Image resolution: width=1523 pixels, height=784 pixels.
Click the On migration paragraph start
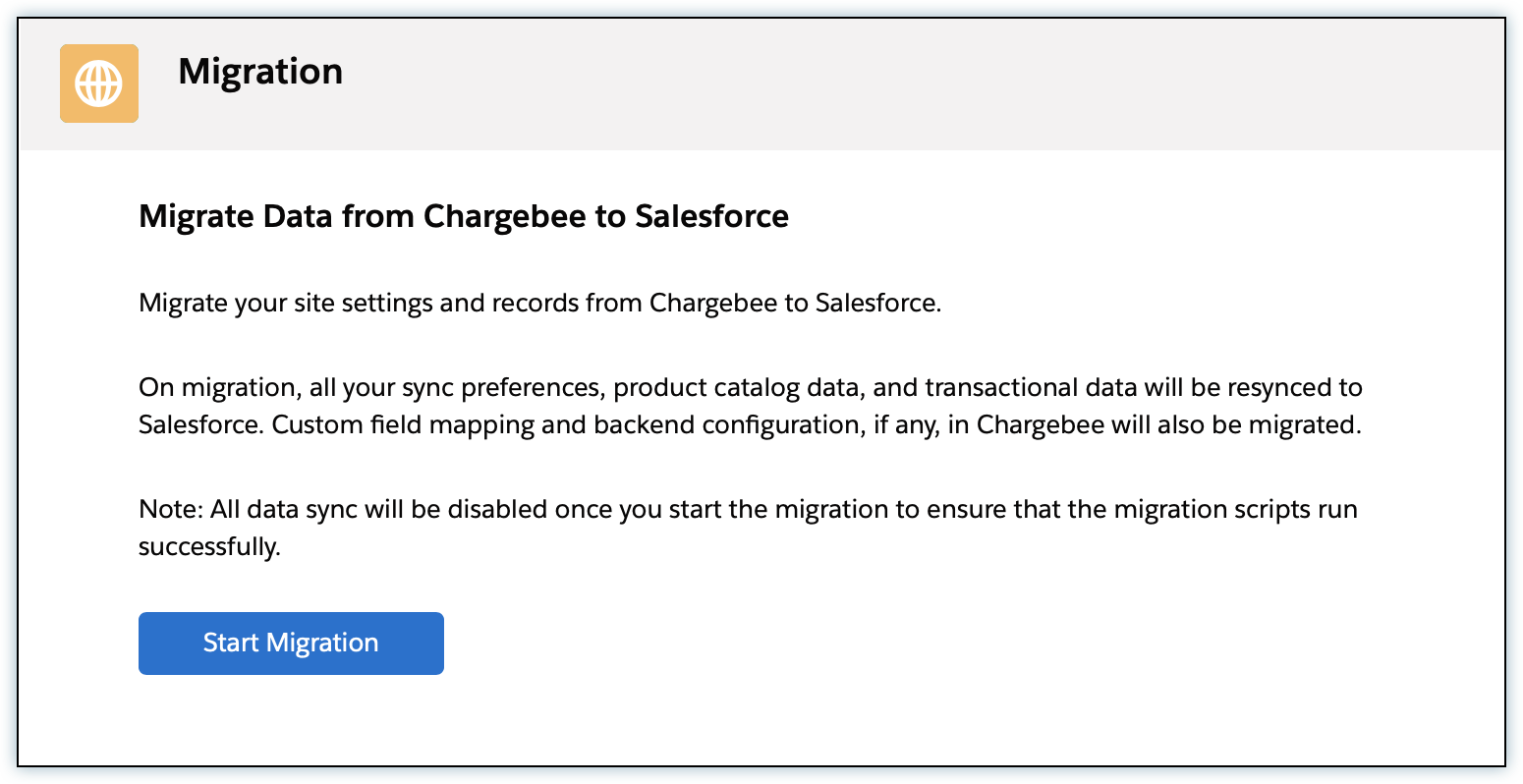218,387
